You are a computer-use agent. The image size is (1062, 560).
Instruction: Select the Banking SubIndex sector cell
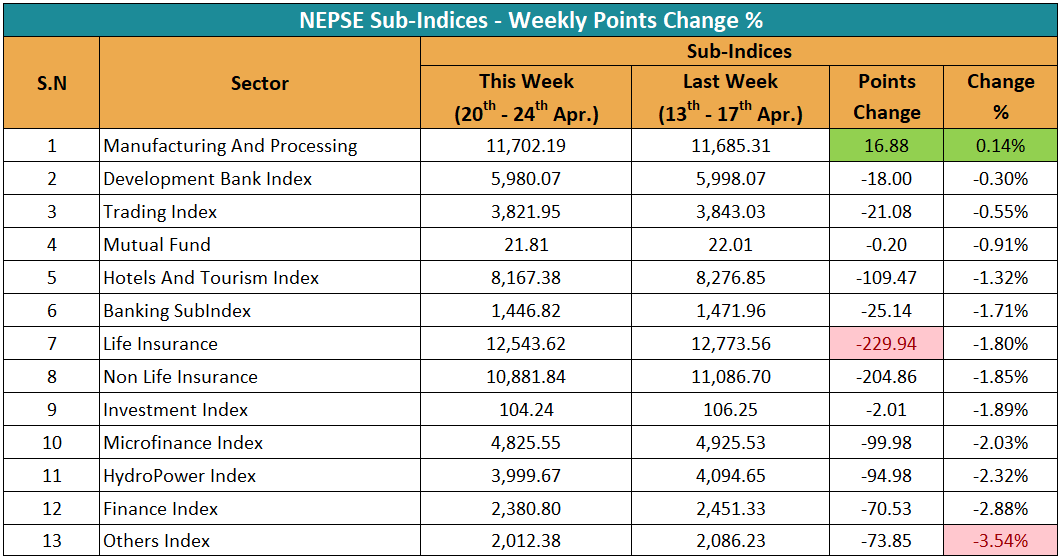[177, 311]
